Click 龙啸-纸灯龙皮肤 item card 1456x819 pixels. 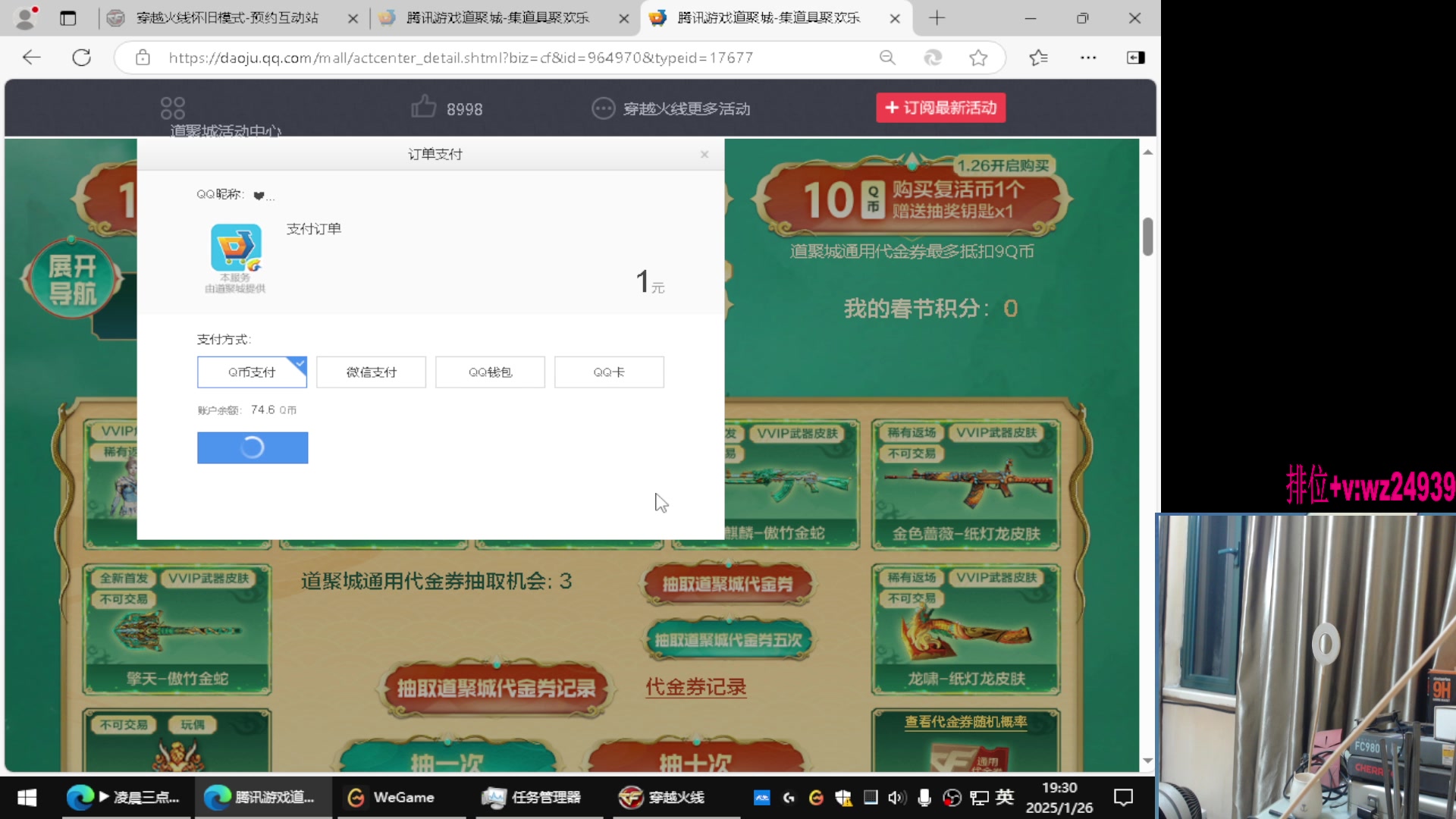(965, 629)
